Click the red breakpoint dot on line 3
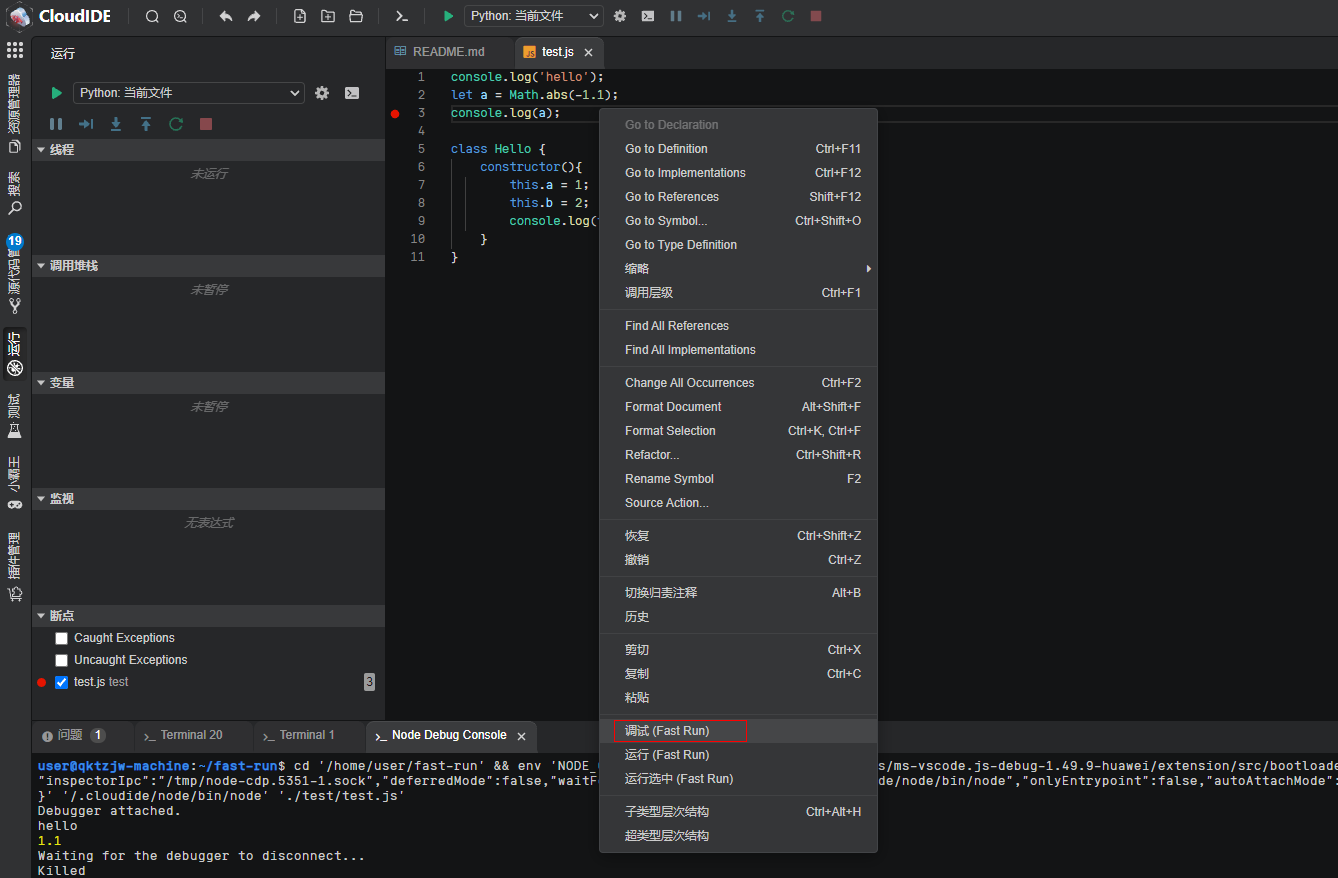This screenshot has height=878, width=1338. (395, 114)
